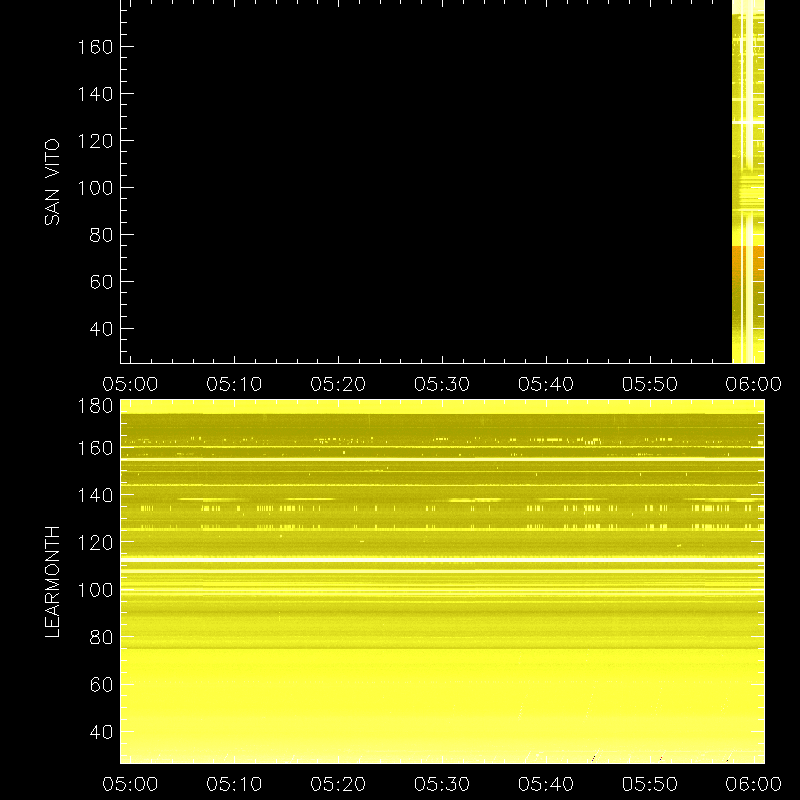
Task: Select the 40 tick label on San Vito axis
Action: click(101, 329)
